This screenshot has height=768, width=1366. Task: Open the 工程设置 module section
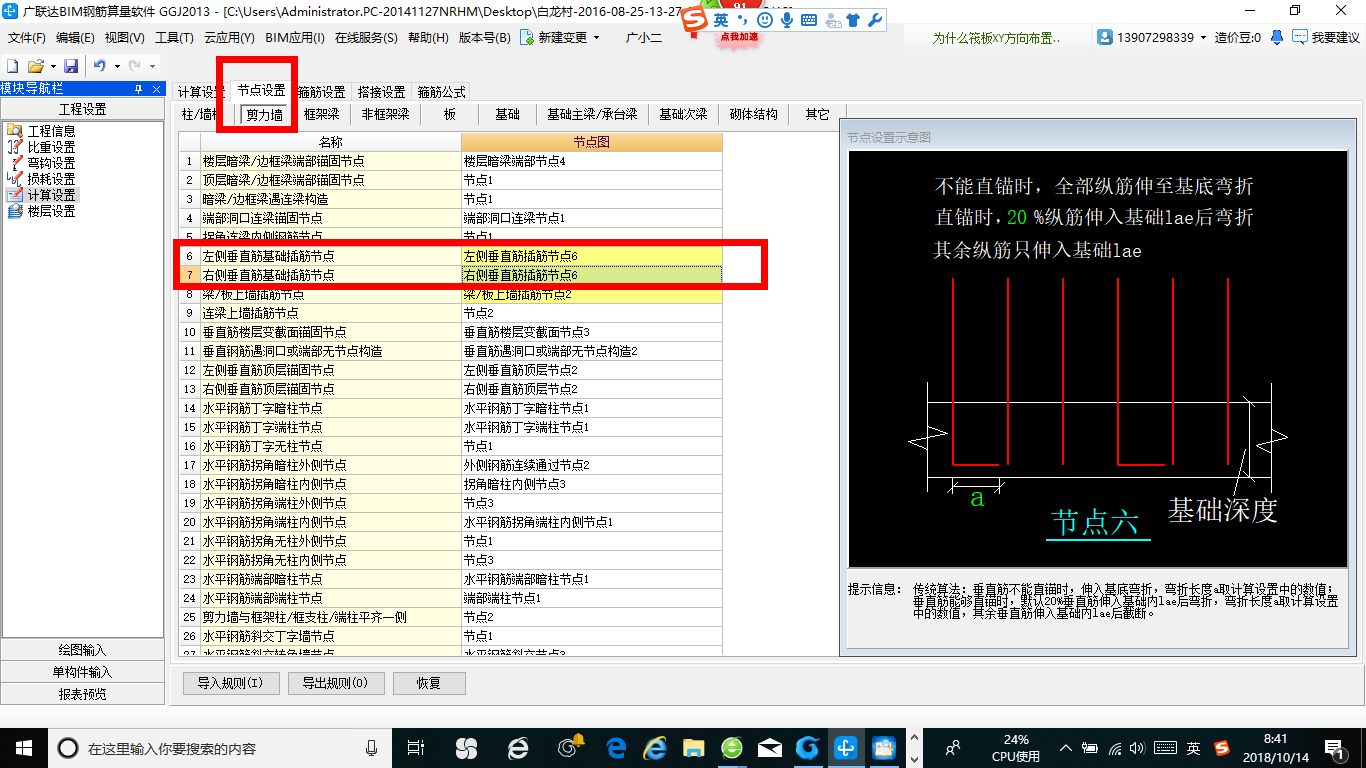pyautogui.click(x=83, y=109)
